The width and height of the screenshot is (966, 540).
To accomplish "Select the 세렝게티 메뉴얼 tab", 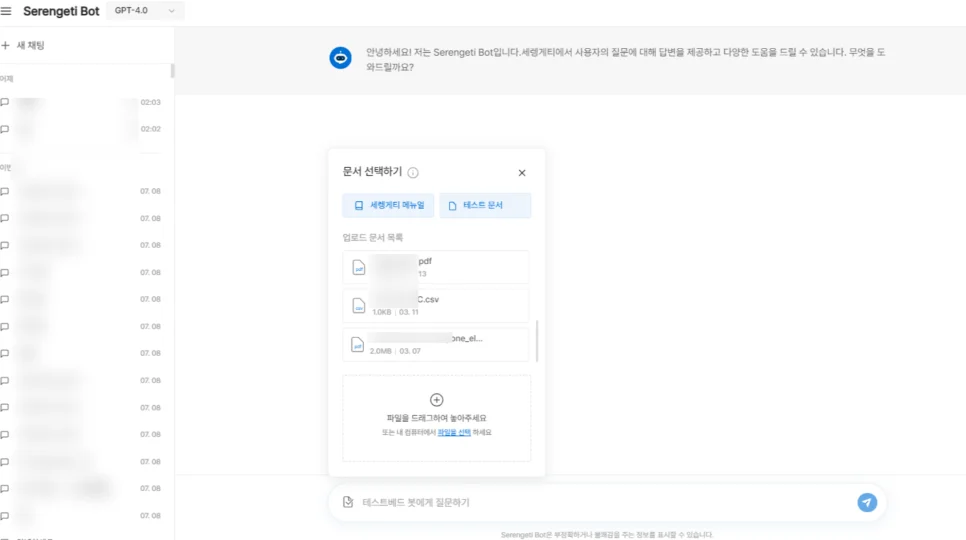I will pyautogui.click(x=388, y=206).
